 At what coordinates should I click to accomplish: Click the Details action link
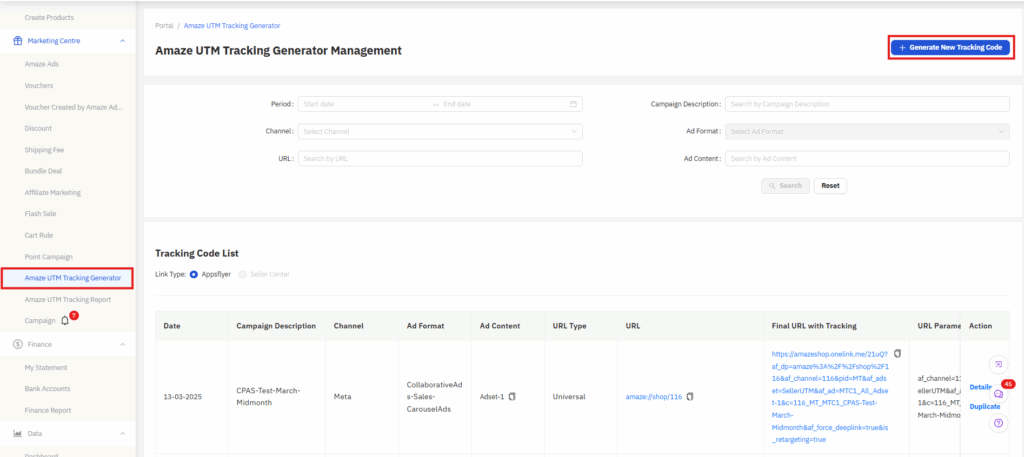pos(981,387)
